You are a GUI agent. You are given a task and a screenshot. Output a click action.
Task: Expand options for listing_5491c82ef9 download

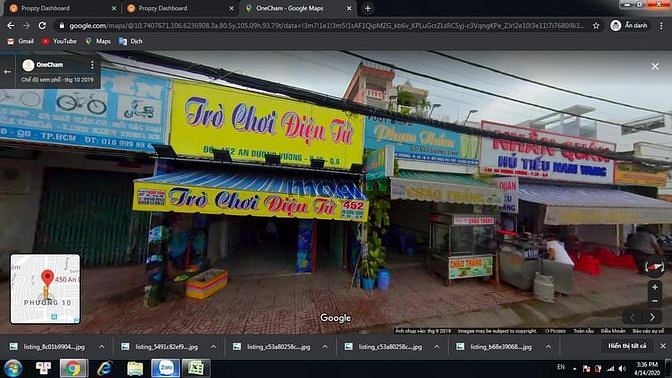213,347
